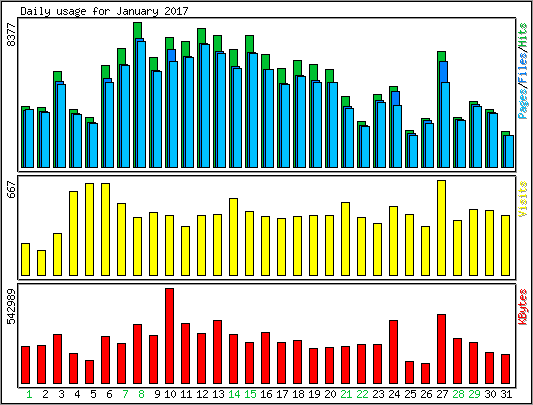Click the Pages/Files/Hits legend text
This screenshot has height=405, width=533.
point(523,70)
